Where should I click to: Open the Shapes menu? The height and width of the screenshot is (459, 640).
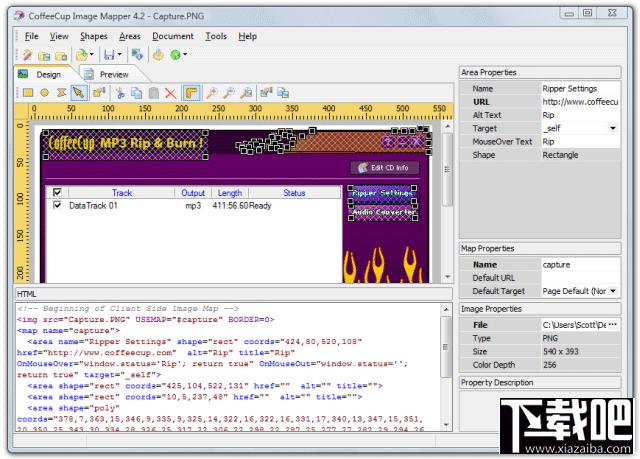coord(93,36)
